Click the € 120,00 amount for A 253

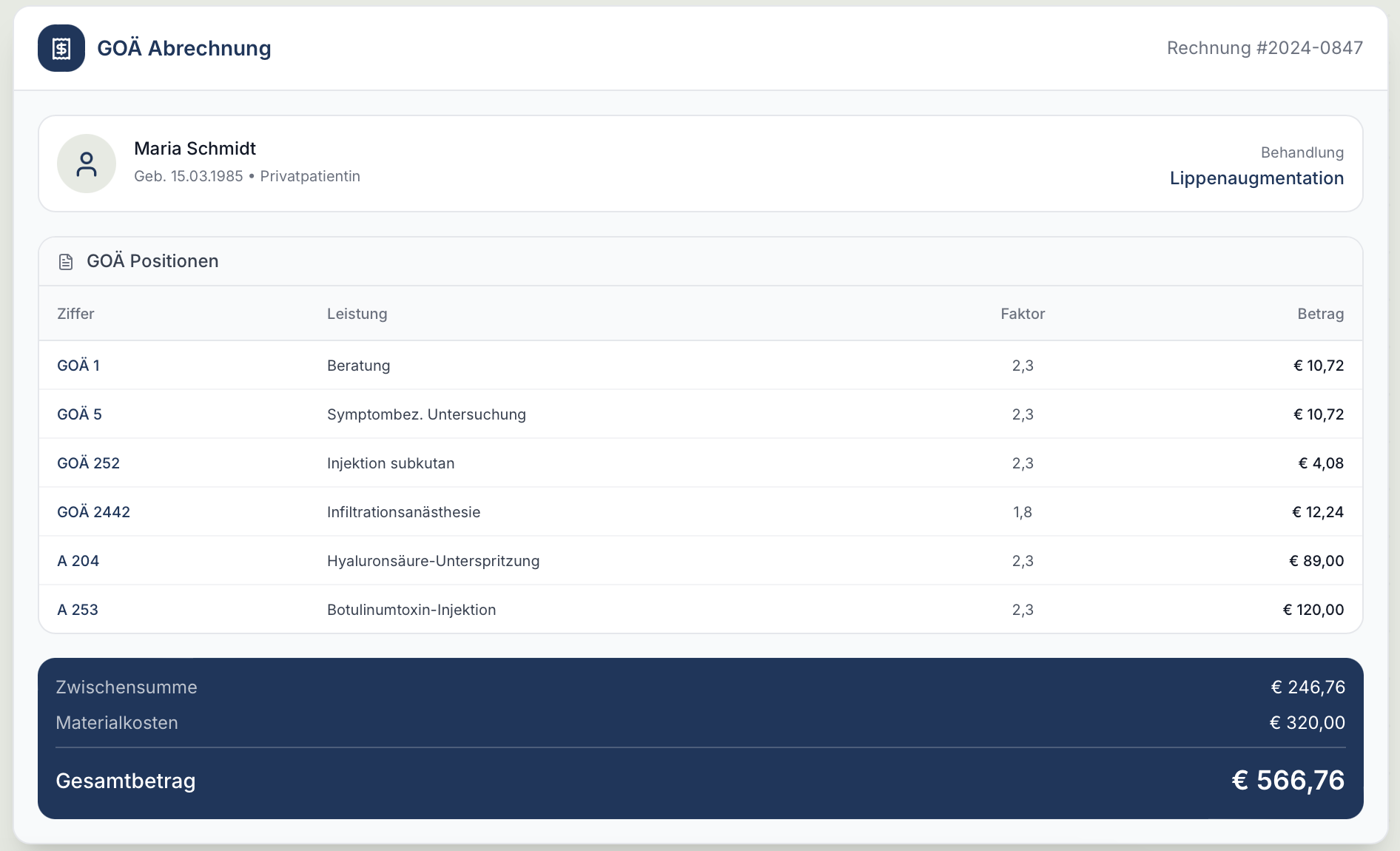coord(1313,610)
